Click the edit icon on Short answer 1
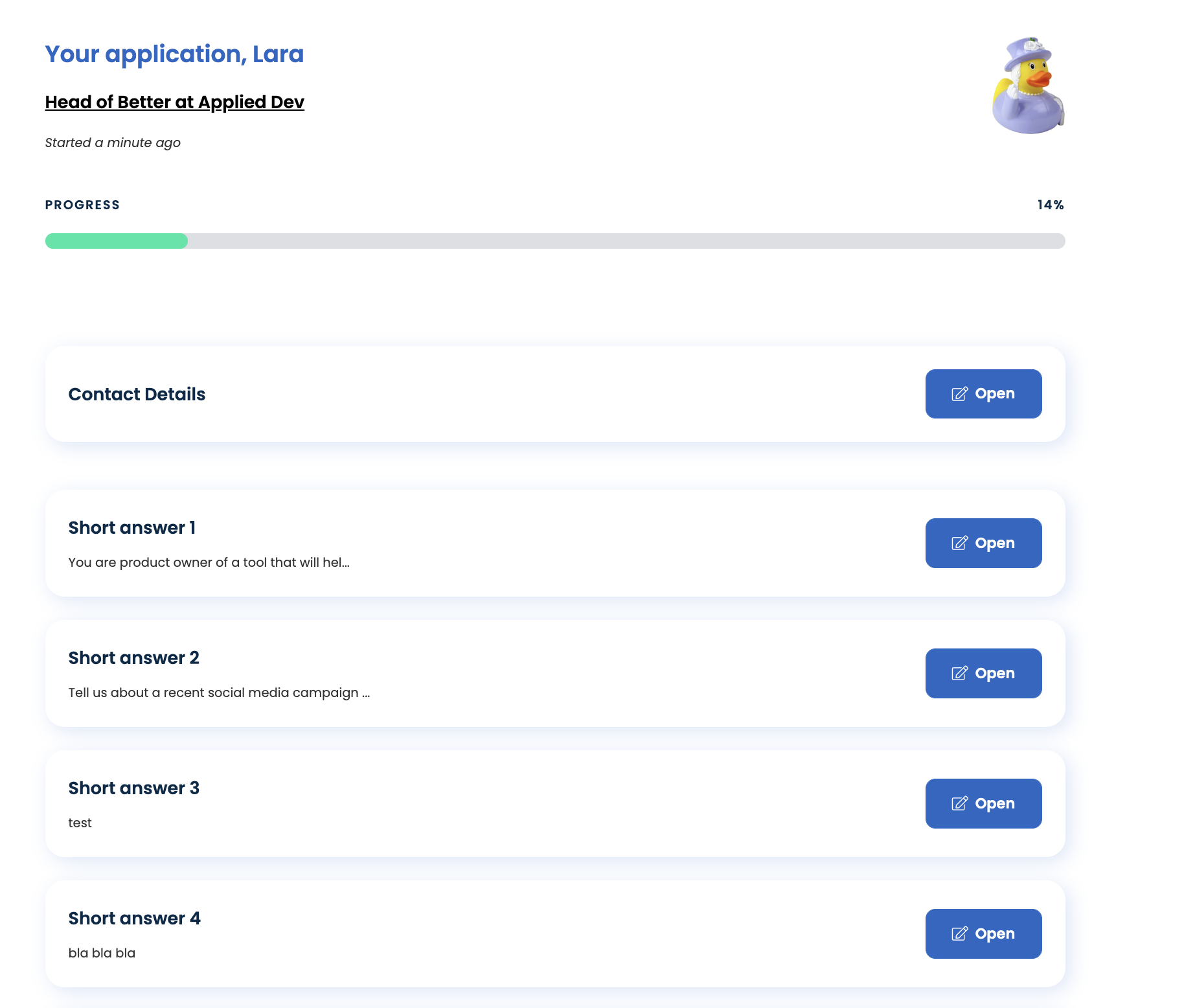Viewport: 1184px width, 1008px height. [x=959, y=543]
